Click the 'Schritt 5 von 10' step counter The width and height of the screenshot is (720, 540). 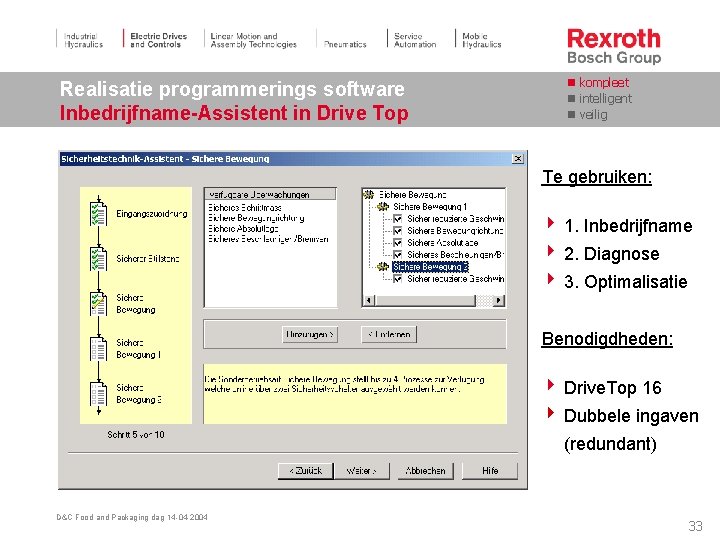pyautogui.click(x=135, y=434)
